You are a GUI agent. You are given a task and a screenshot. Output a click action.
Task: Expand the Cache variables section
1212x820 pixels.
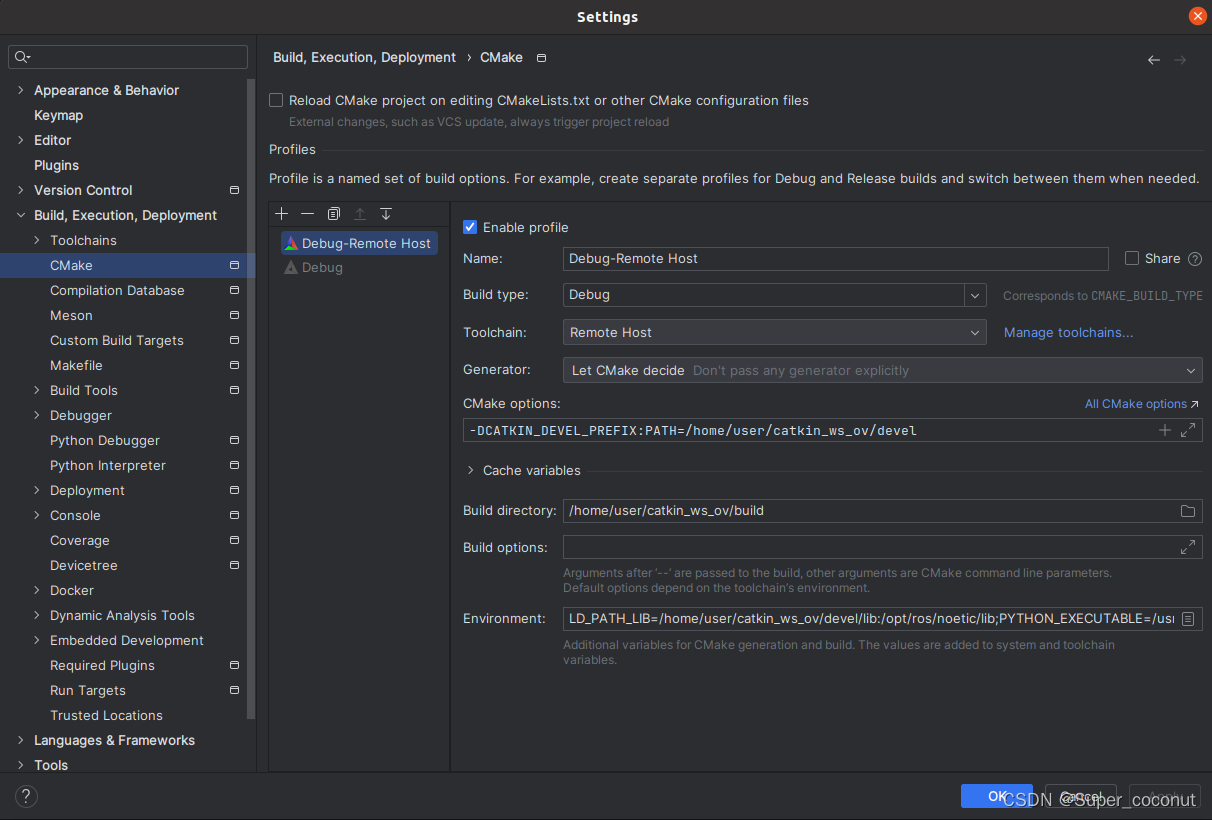click(x=469, y=470)
